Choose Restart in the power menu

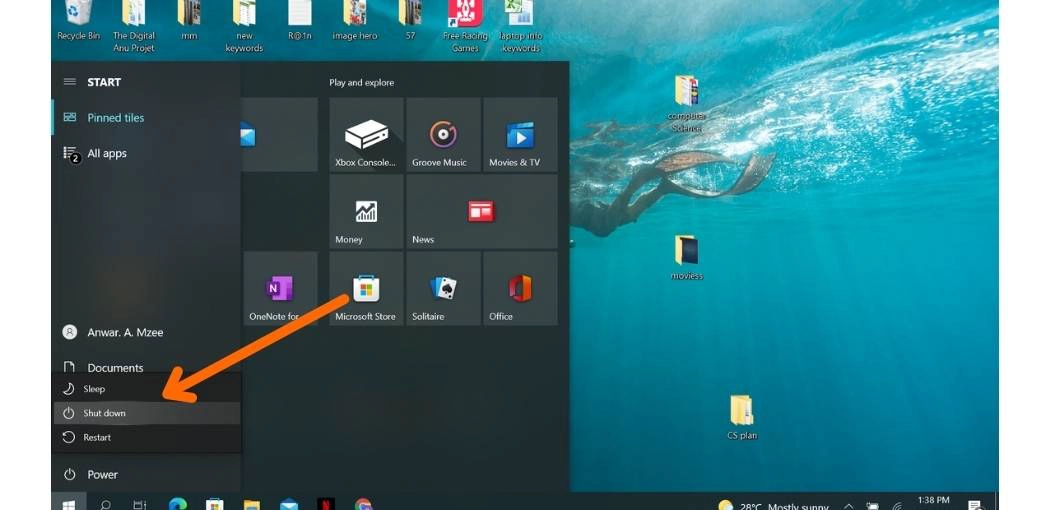(x=146, y=437)
